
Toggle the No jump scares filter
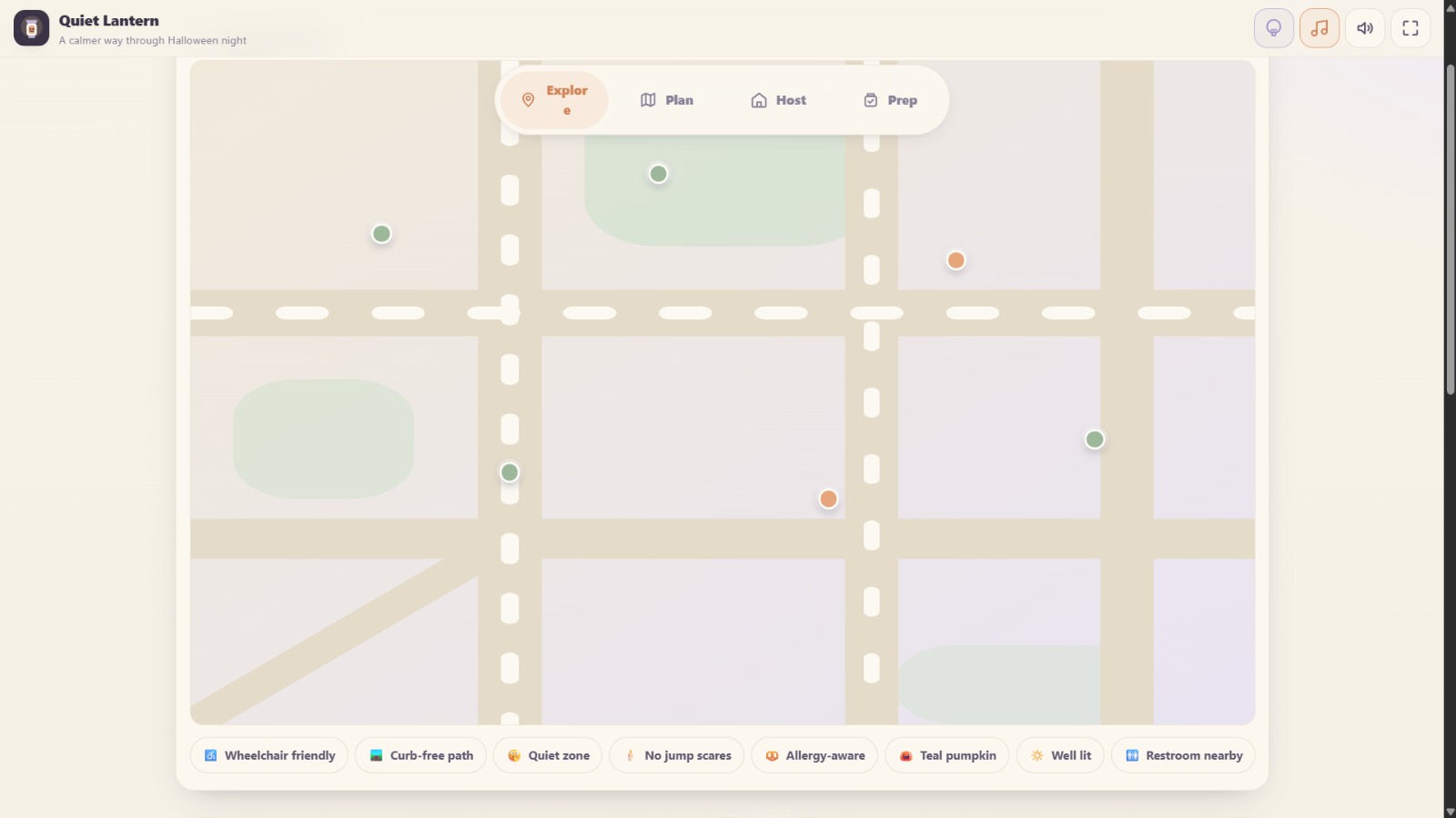pos(677,755)
